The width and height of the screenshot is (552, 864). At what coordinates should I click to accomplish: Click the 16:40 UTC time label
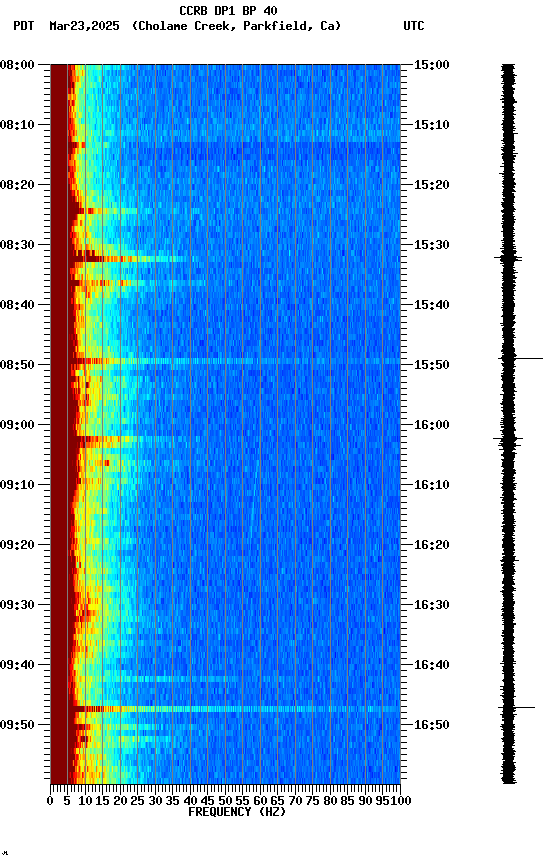coord(432,665)
